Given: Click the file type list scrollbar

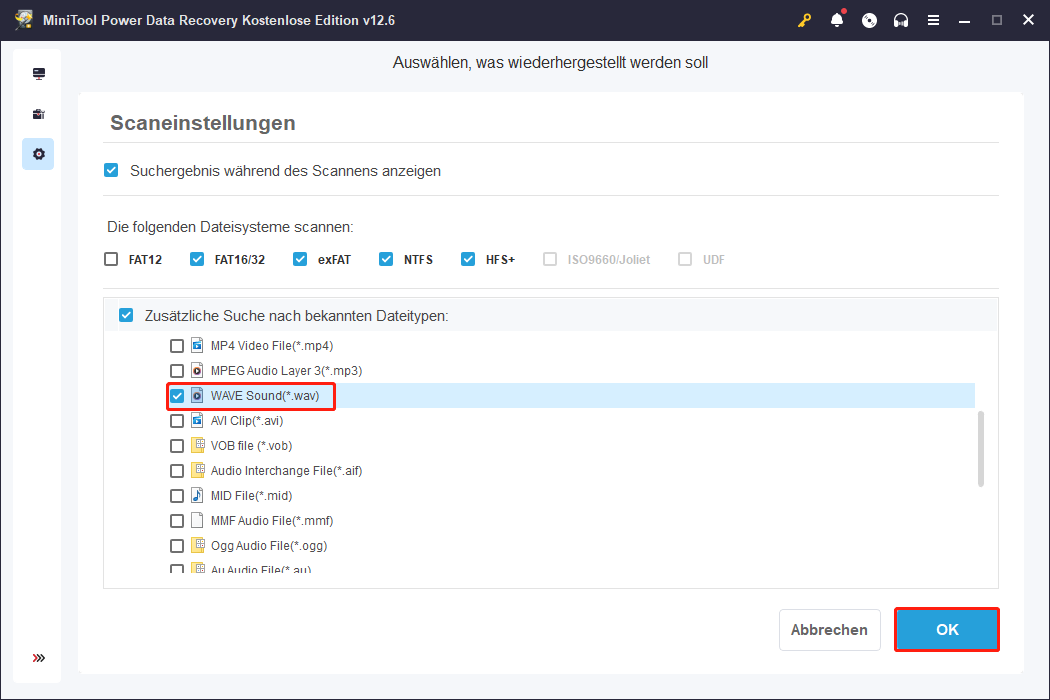Looking at the screenshot, I should coord(981,449).
